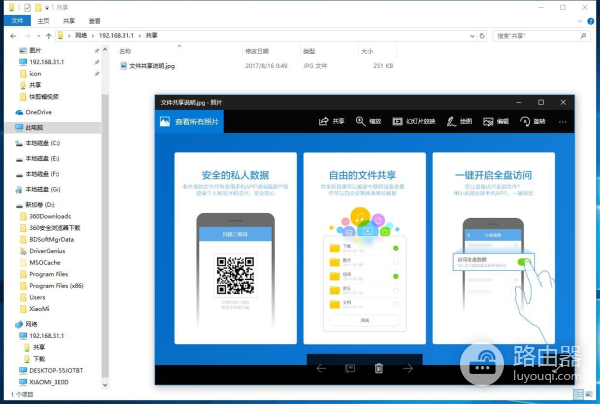Click 查看所有照片 to view all photos
The height and width of the screenshot is (404, 600).
(x=192, y=121)
